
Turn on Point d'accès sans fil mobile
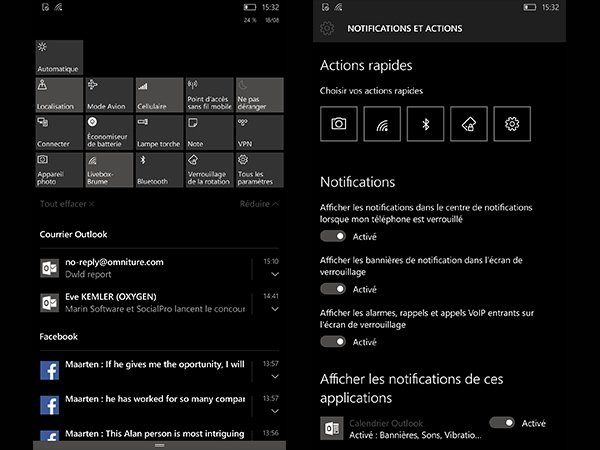point(210,95)
